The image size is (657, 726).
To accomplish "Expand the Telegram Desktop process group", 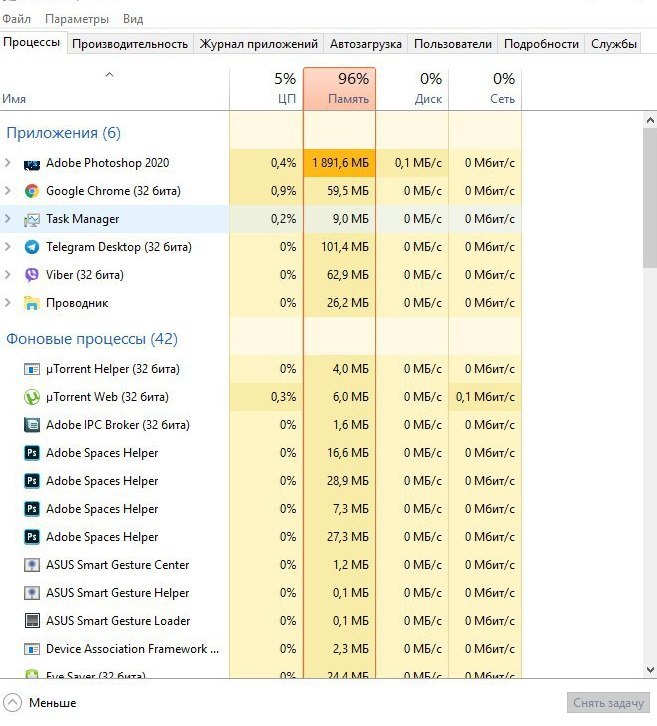I will click(x=7, y=246).
